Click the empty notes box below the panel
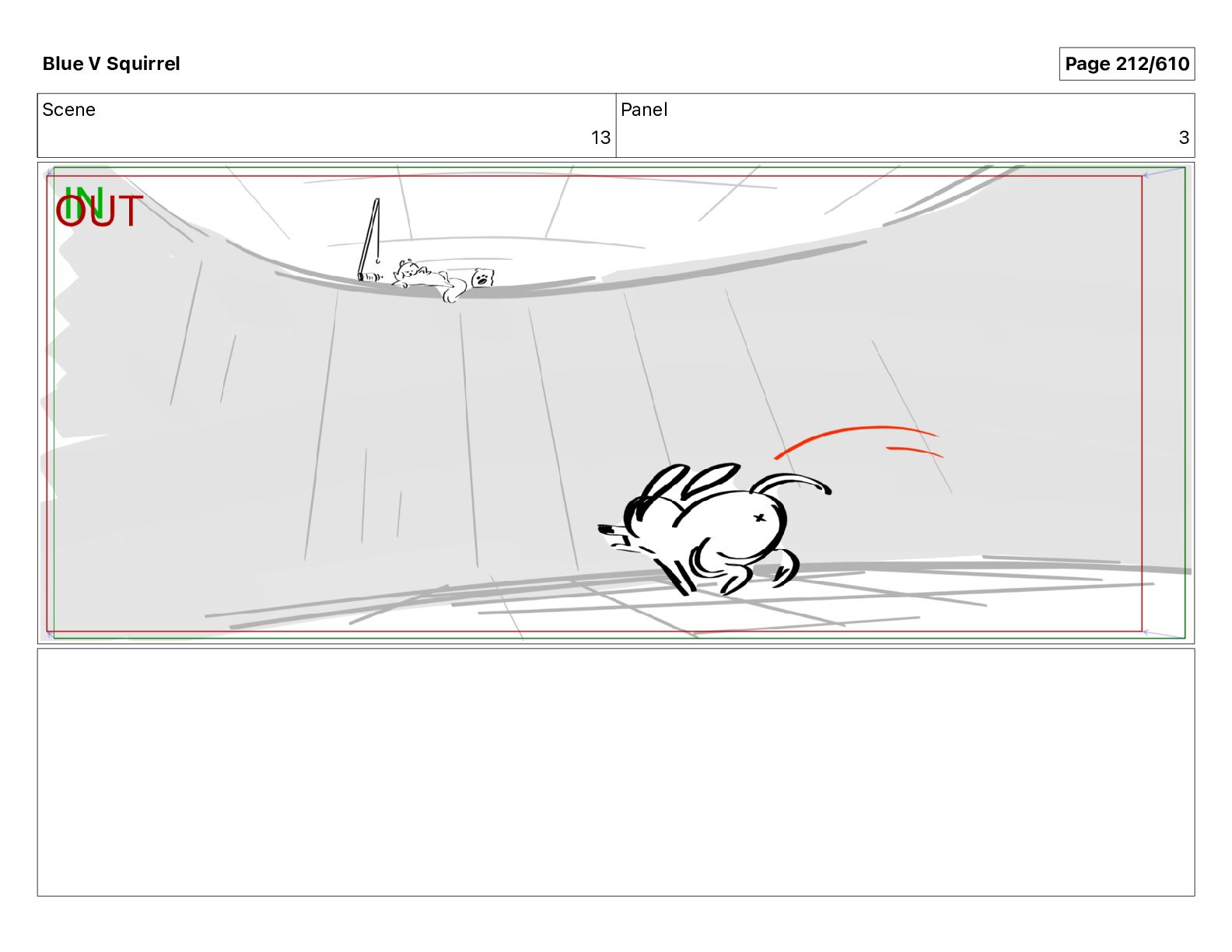Screen dimensions: 1232x952 pyautogui.click(x=616, y=772)
